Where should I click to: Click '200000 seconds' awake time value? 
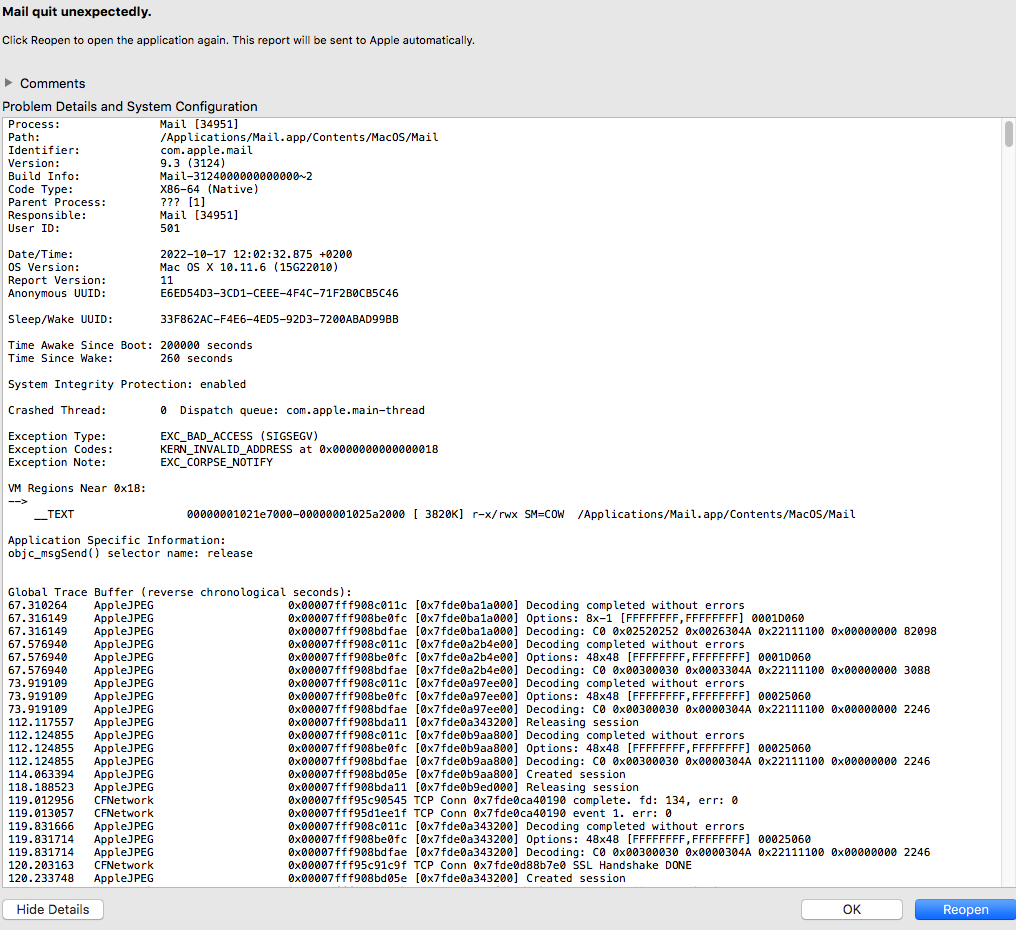tap(206, 345)
